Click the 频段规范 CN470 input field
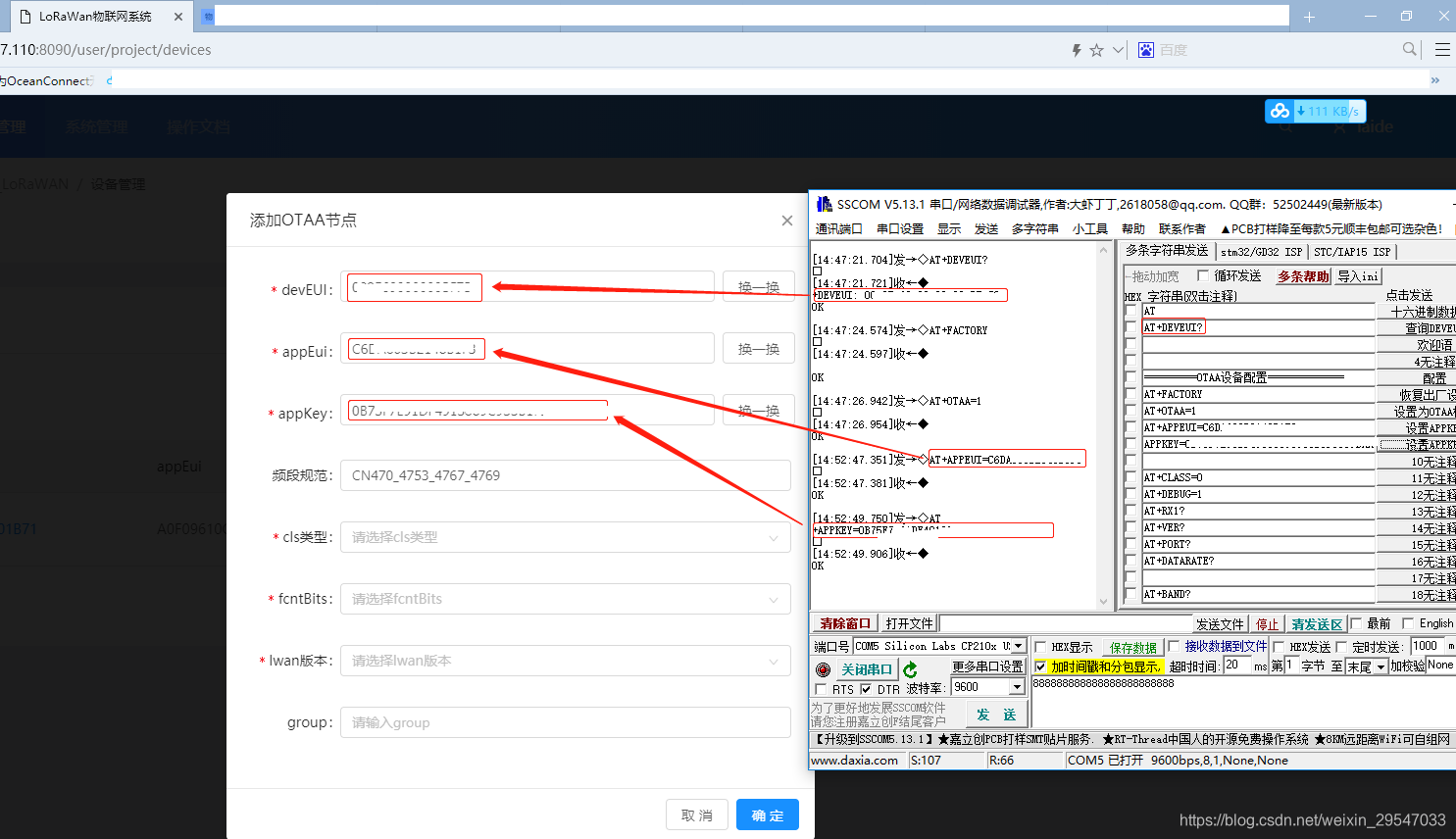 [x=566, y=475]
